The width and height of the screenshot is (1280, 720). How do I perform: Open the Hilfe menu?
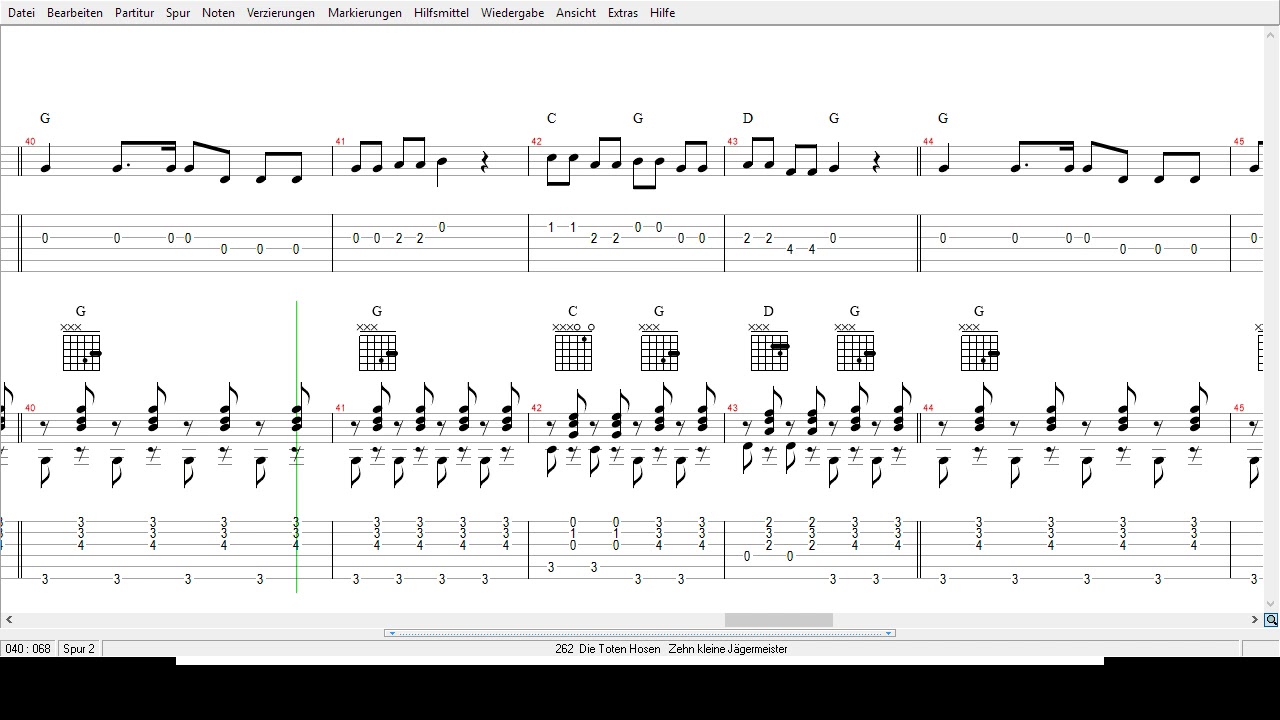(x=662, y=13)
